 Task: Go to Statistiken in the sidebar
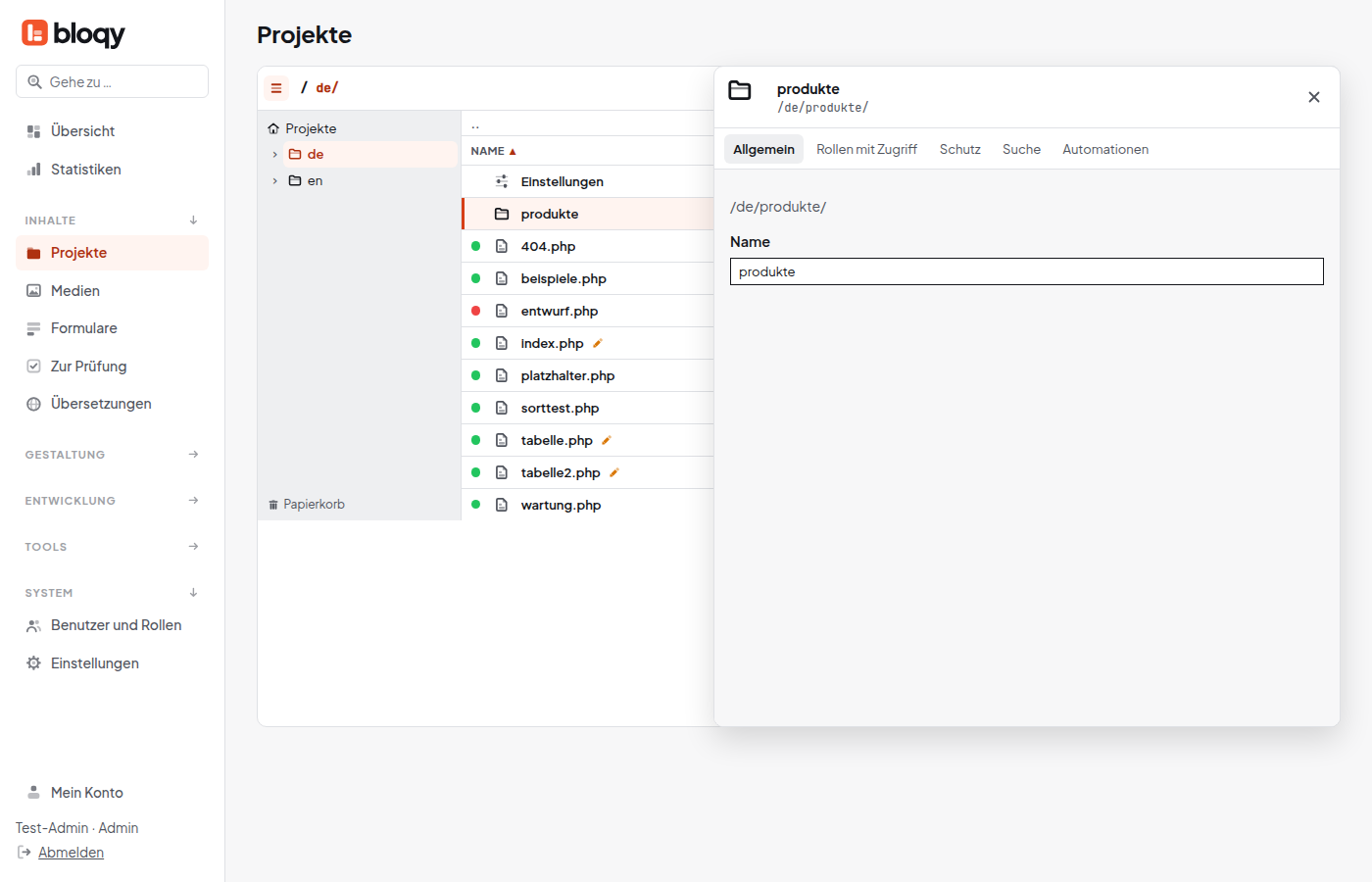click(x=112, y=170)
